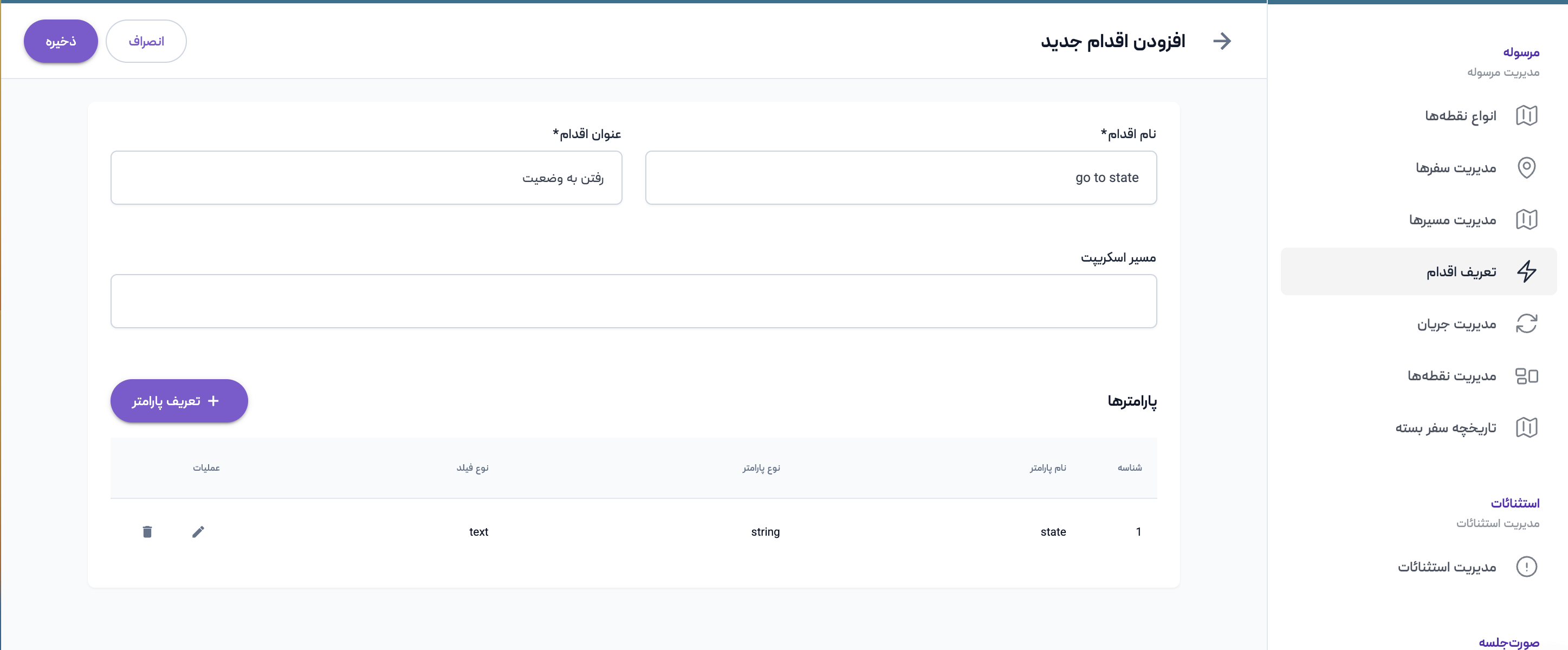Click the grid icon for مدیریت نقطه‌ها
Image resolution: width=1568 pixels, height=650 pixels.
(1526, 376)
